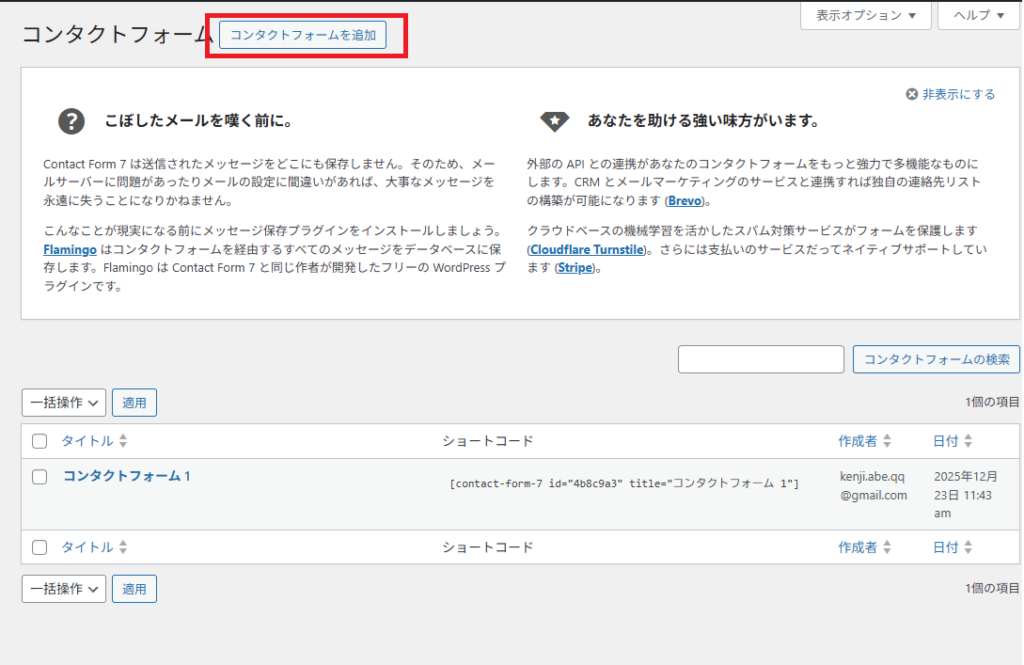Click the dismiss X icon beside 非表示にする

[911, 94]
